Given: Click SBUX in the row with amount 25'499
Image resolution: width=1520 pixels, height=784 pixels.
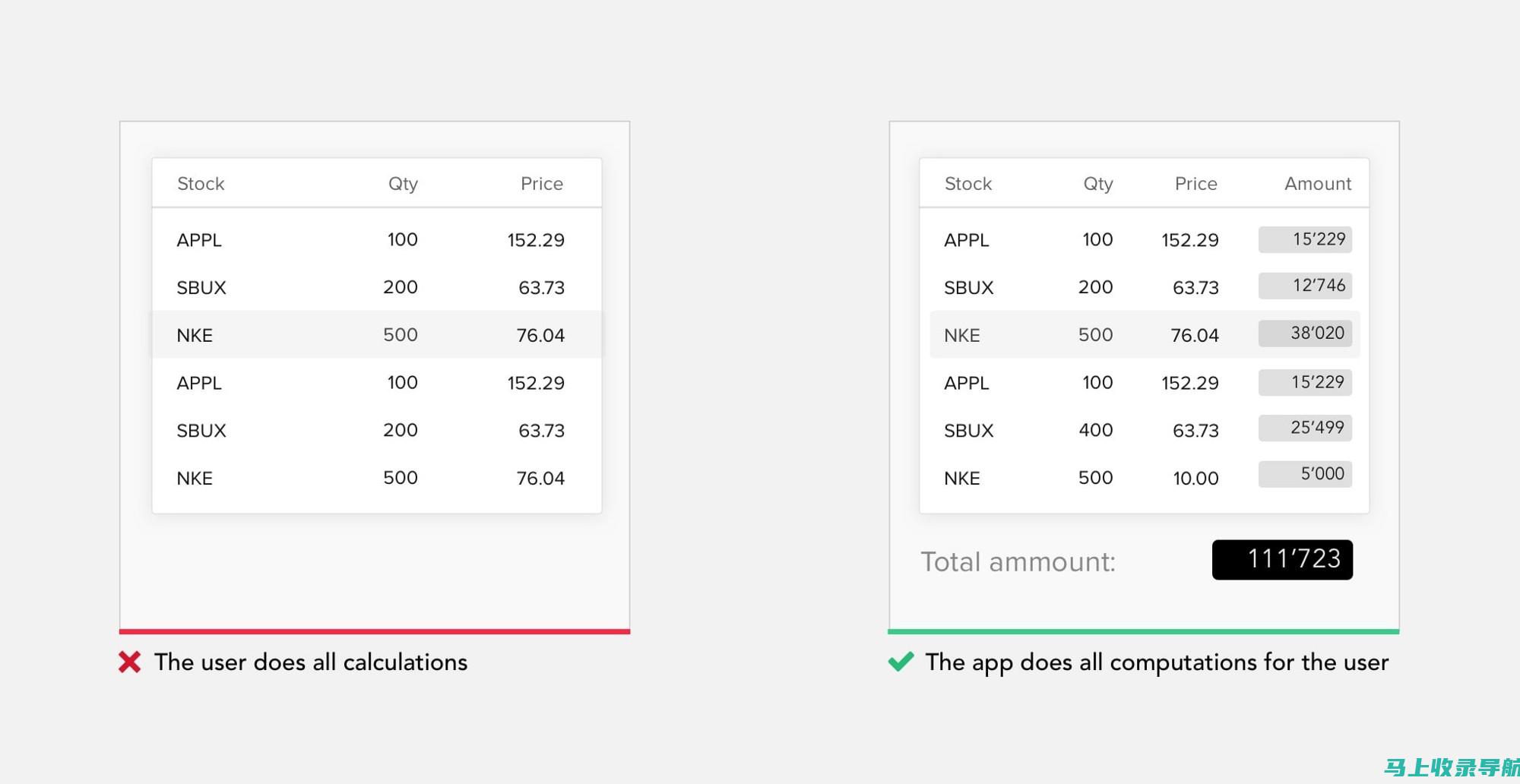Looking at the screenshot, I should tap(969, 431).
